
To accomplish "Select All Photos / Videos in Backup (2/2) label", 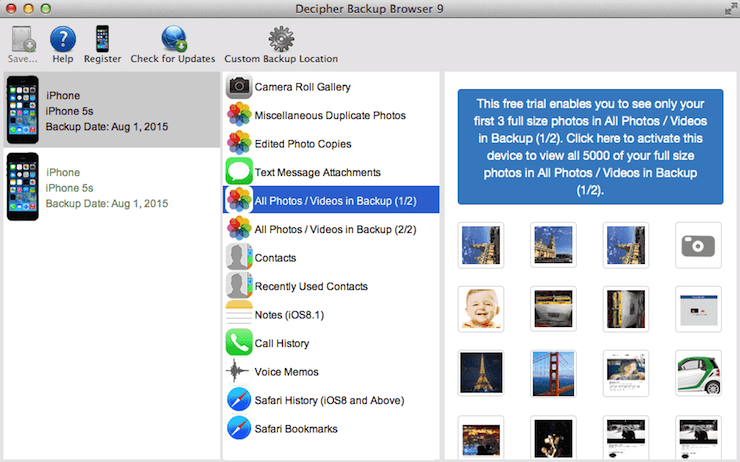I will [x=336, y=229].
